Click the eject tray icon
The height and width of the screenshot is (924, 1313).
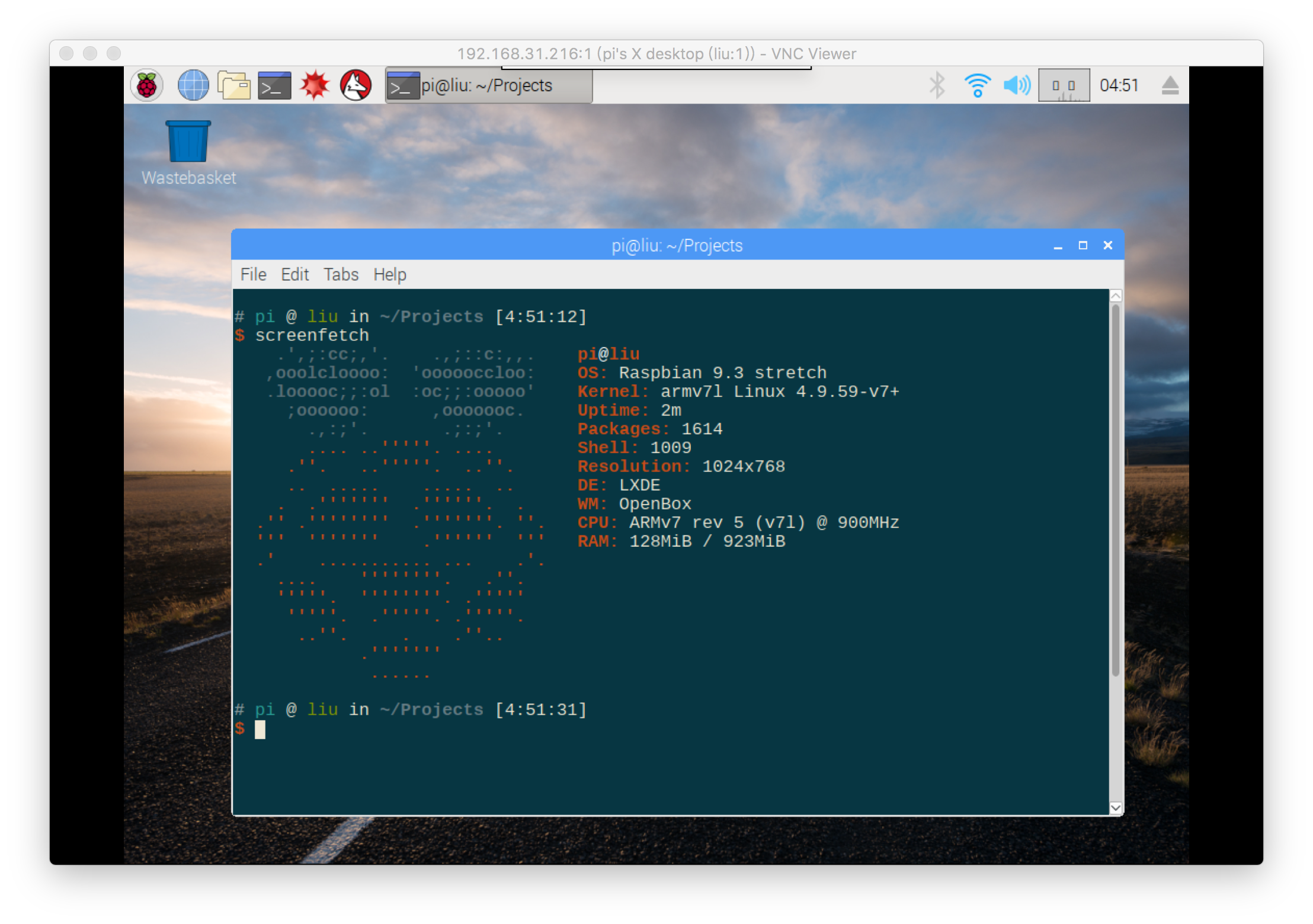point(1170,86)
